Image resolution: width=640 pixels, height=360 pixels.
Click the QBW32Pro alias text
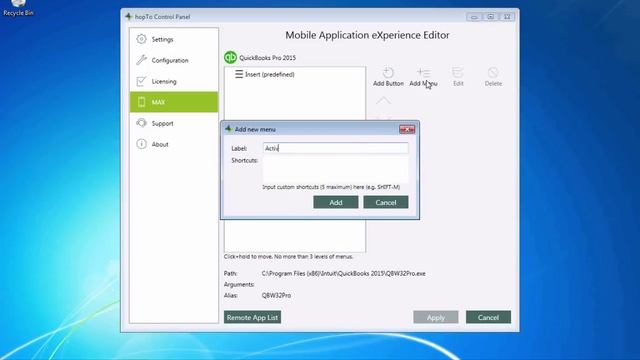(276, 295)
